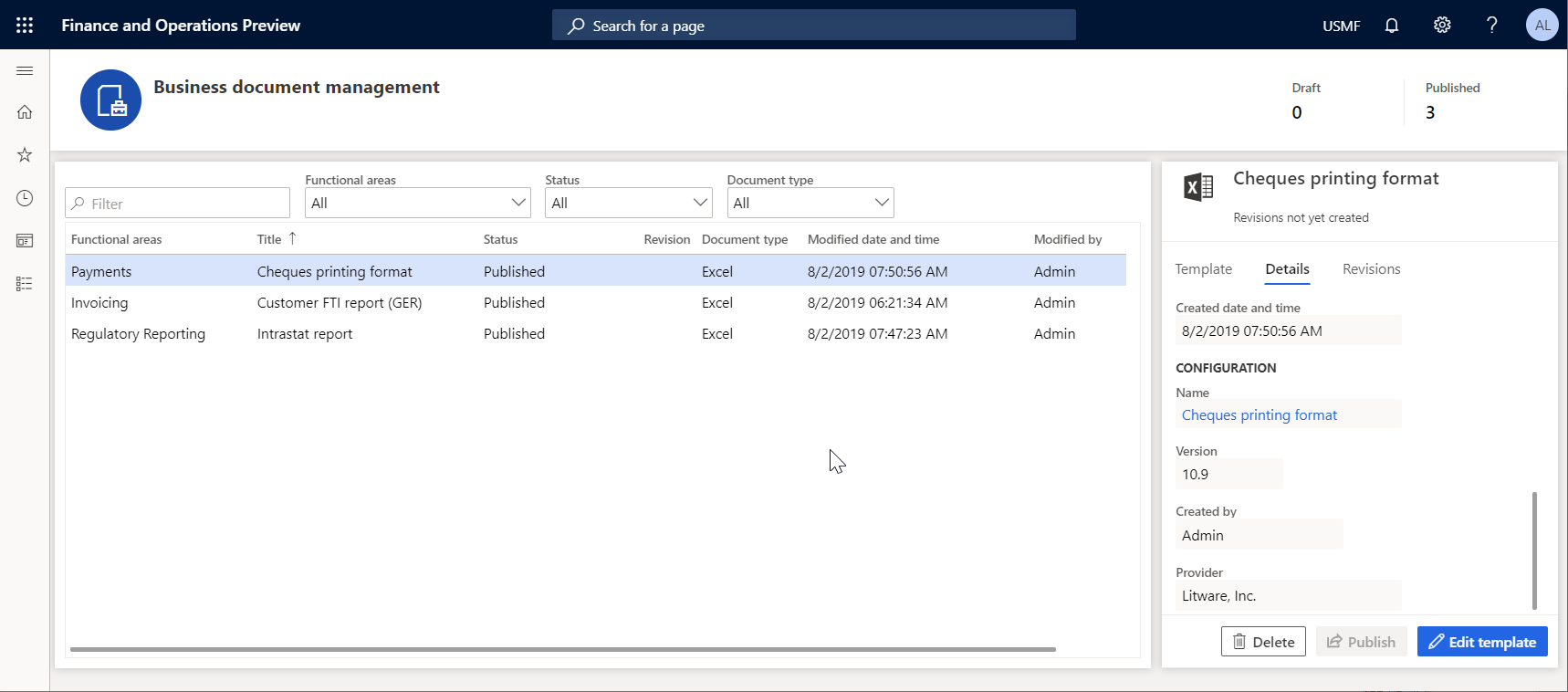
Task: Click the Delete button
Action: (x=1263, y=642)
